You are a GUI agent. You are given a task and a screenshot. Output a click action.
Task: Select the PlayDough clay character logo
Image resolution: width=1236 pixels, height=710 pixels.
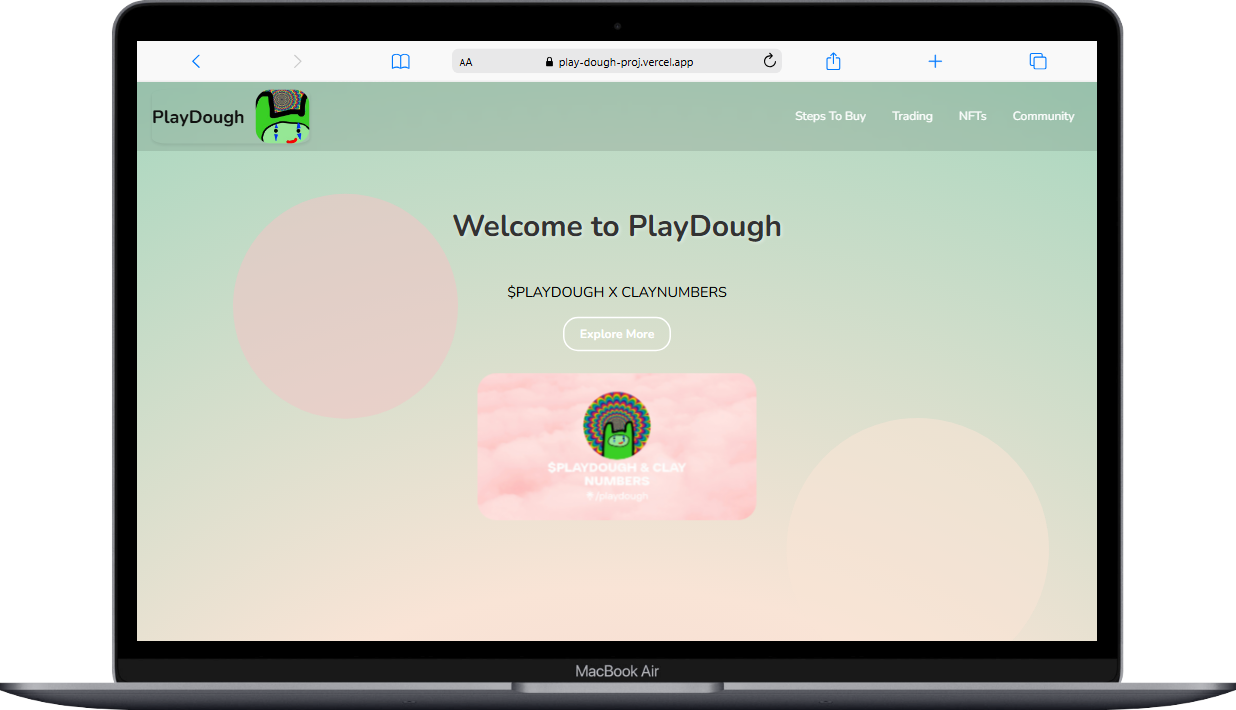click(283, 116)
